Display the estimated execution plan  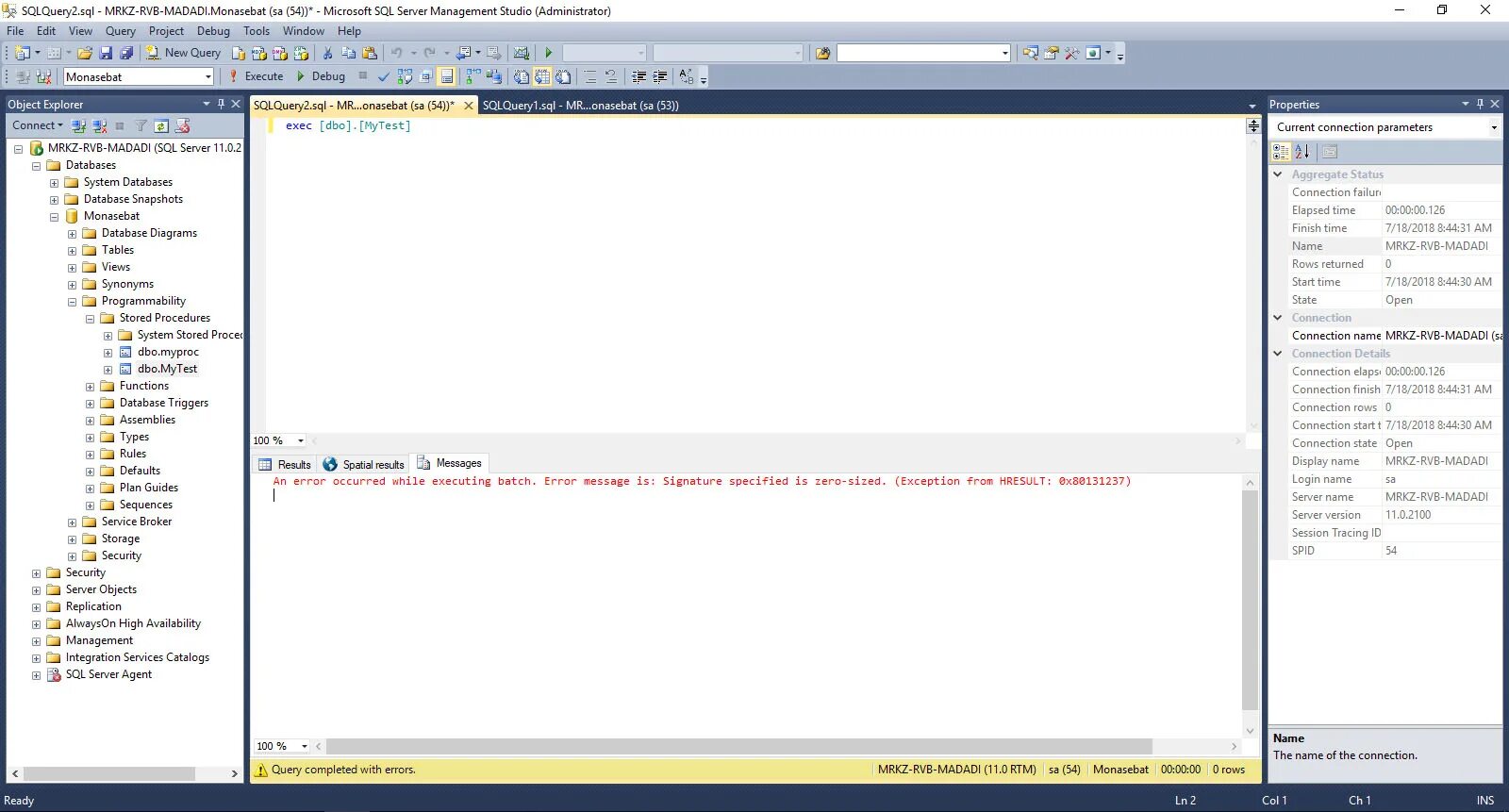[x=405, y=76]
